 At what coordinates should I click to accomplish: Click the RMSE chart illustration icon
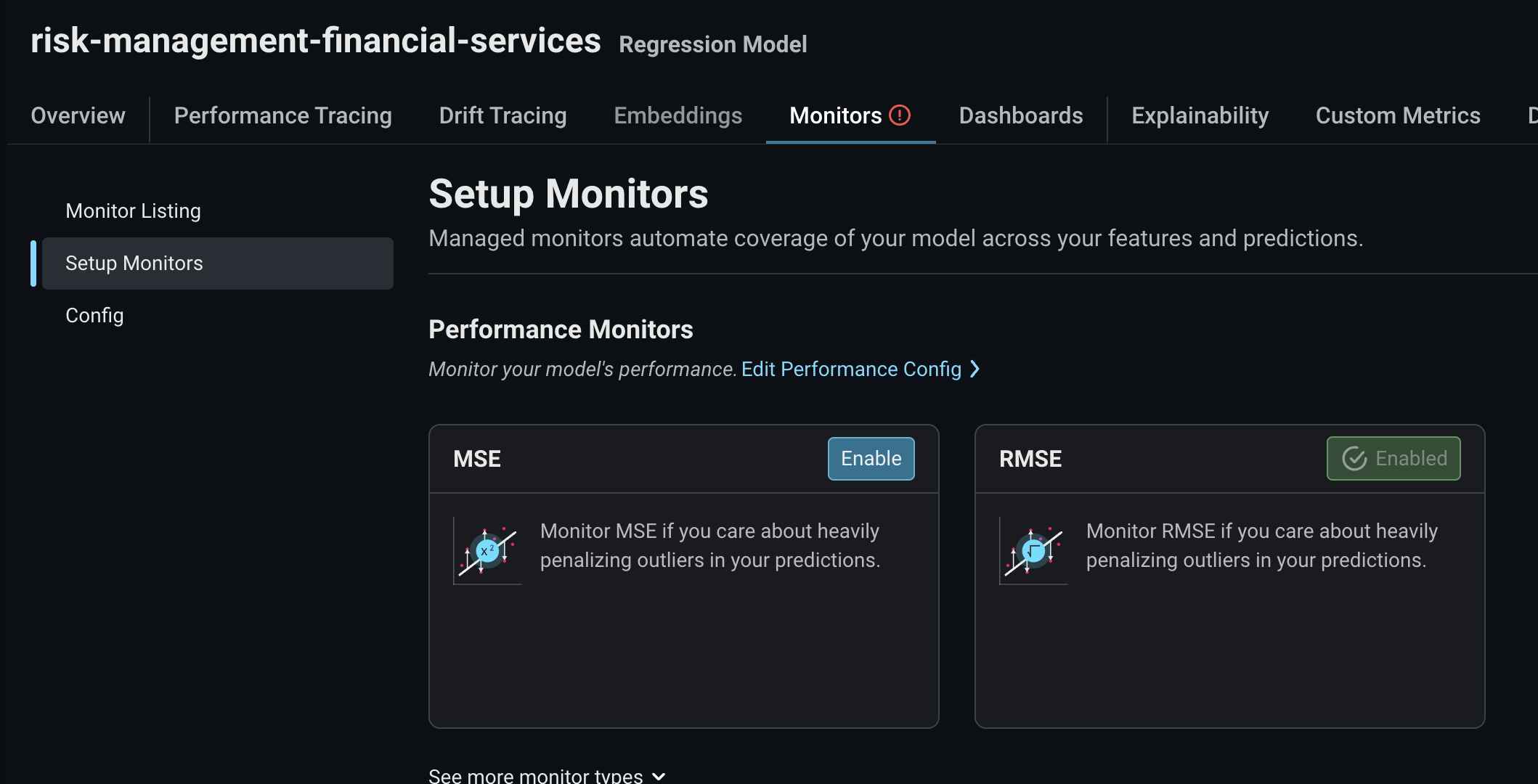[x=1033, y=551]
